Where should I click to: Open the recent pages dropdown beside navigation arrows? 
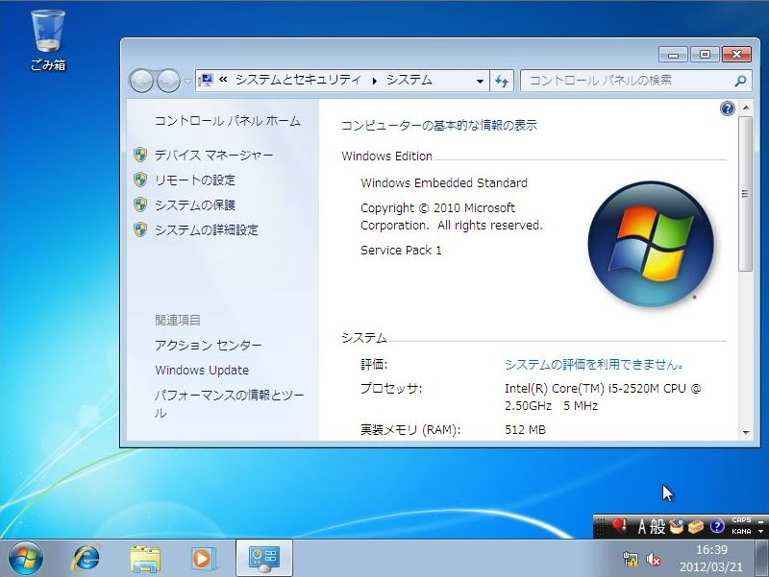[187, 81]
